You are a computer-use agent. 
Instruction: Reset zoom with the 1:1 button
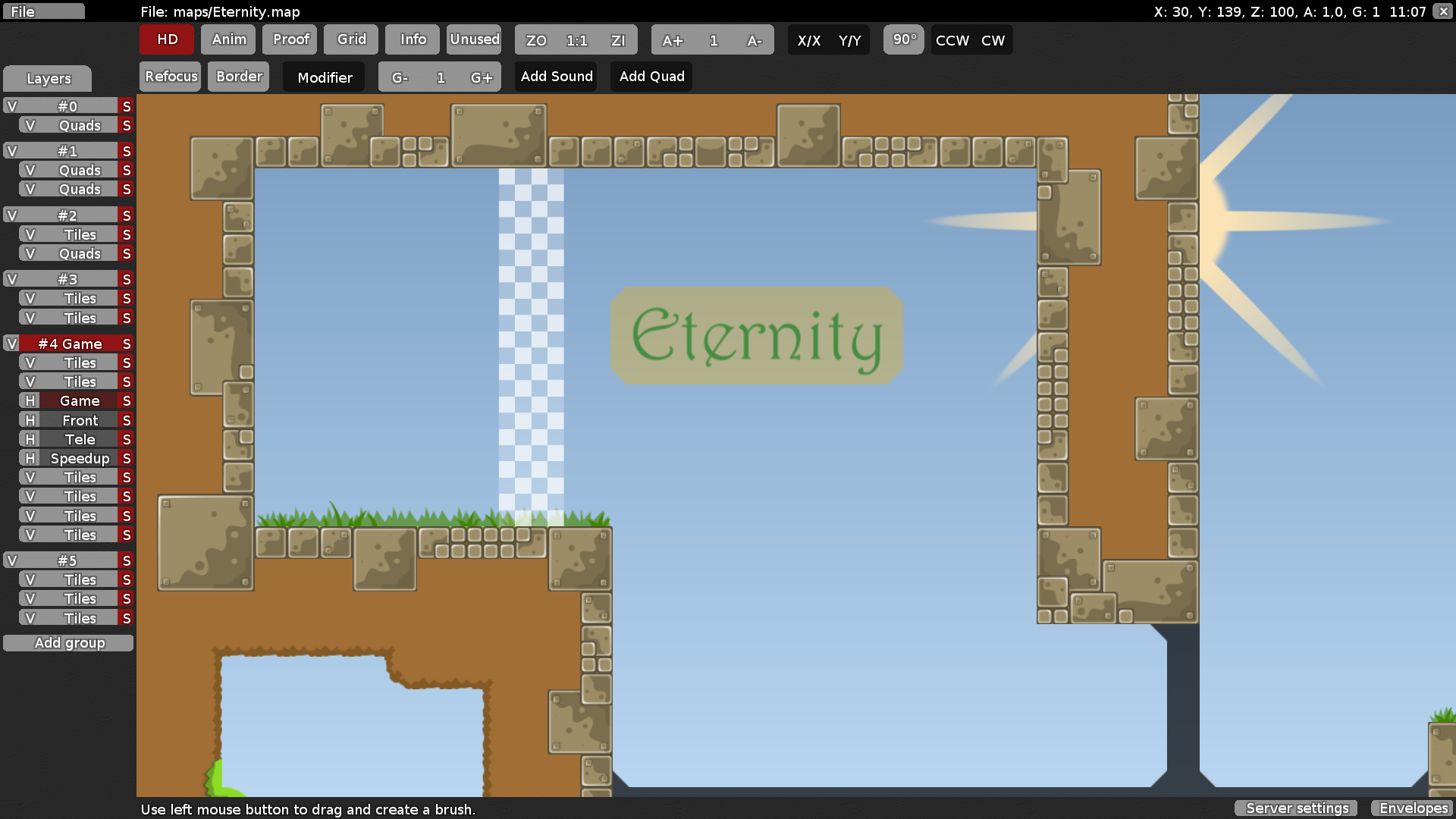coord(576,40)
